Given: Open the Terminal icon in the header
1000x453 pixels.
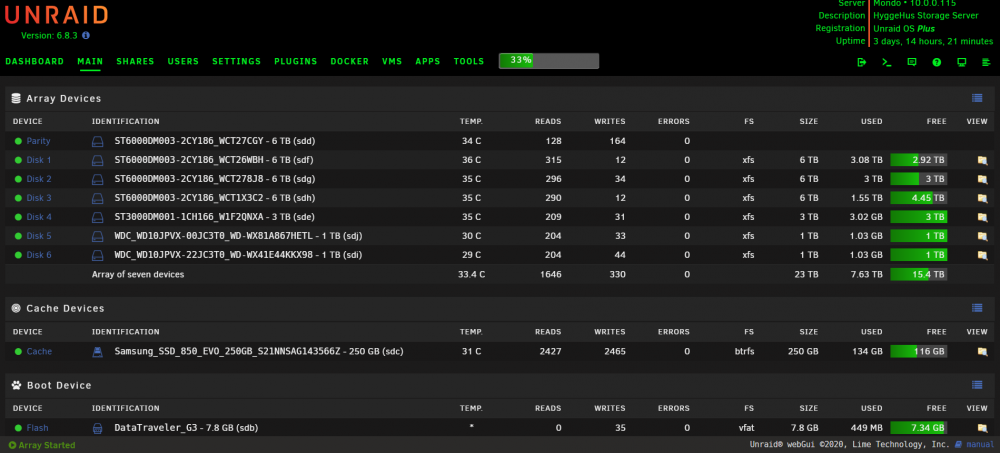Looking at the screenshot, I should (886, 62).
